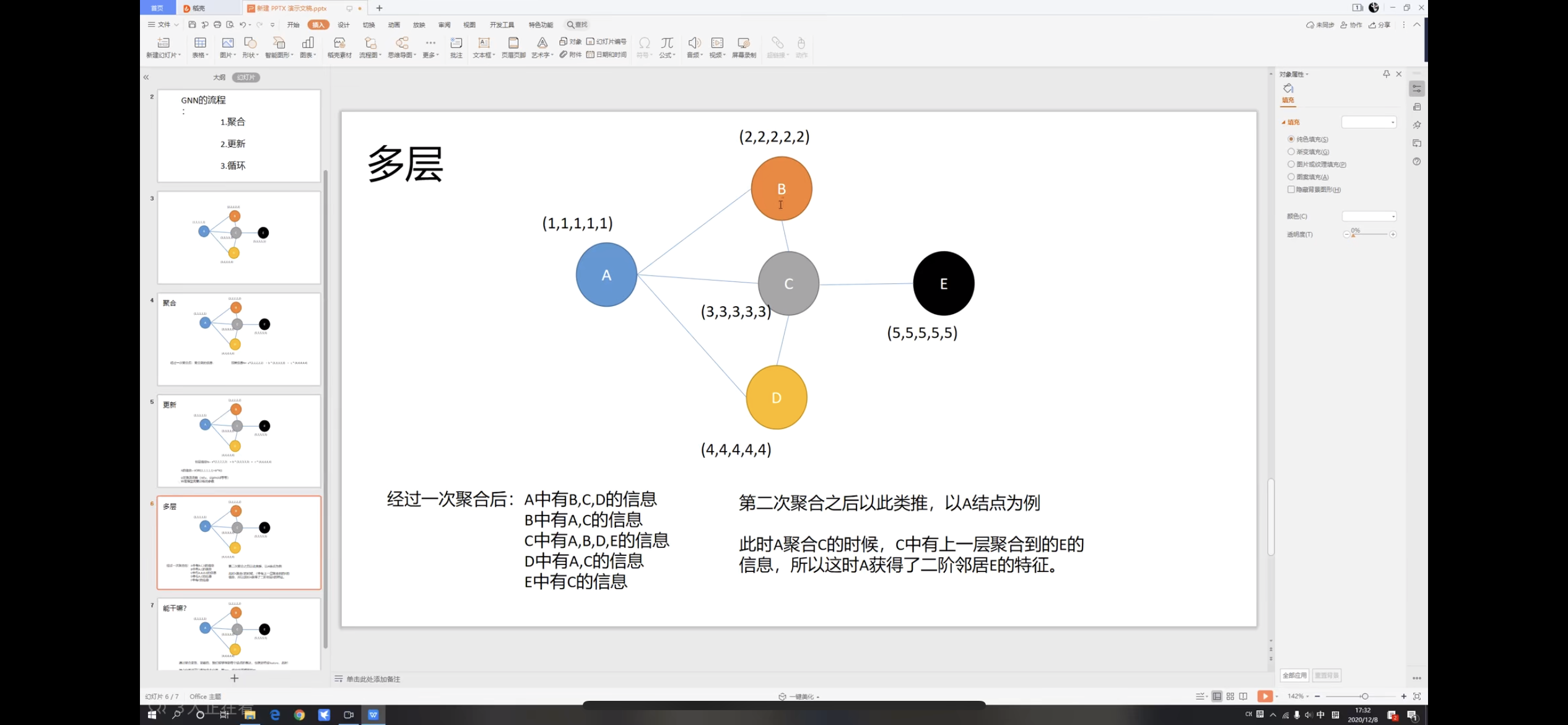Increase transparency with plus button
The image size is (1568, 725).
(x=1393, y=234)
